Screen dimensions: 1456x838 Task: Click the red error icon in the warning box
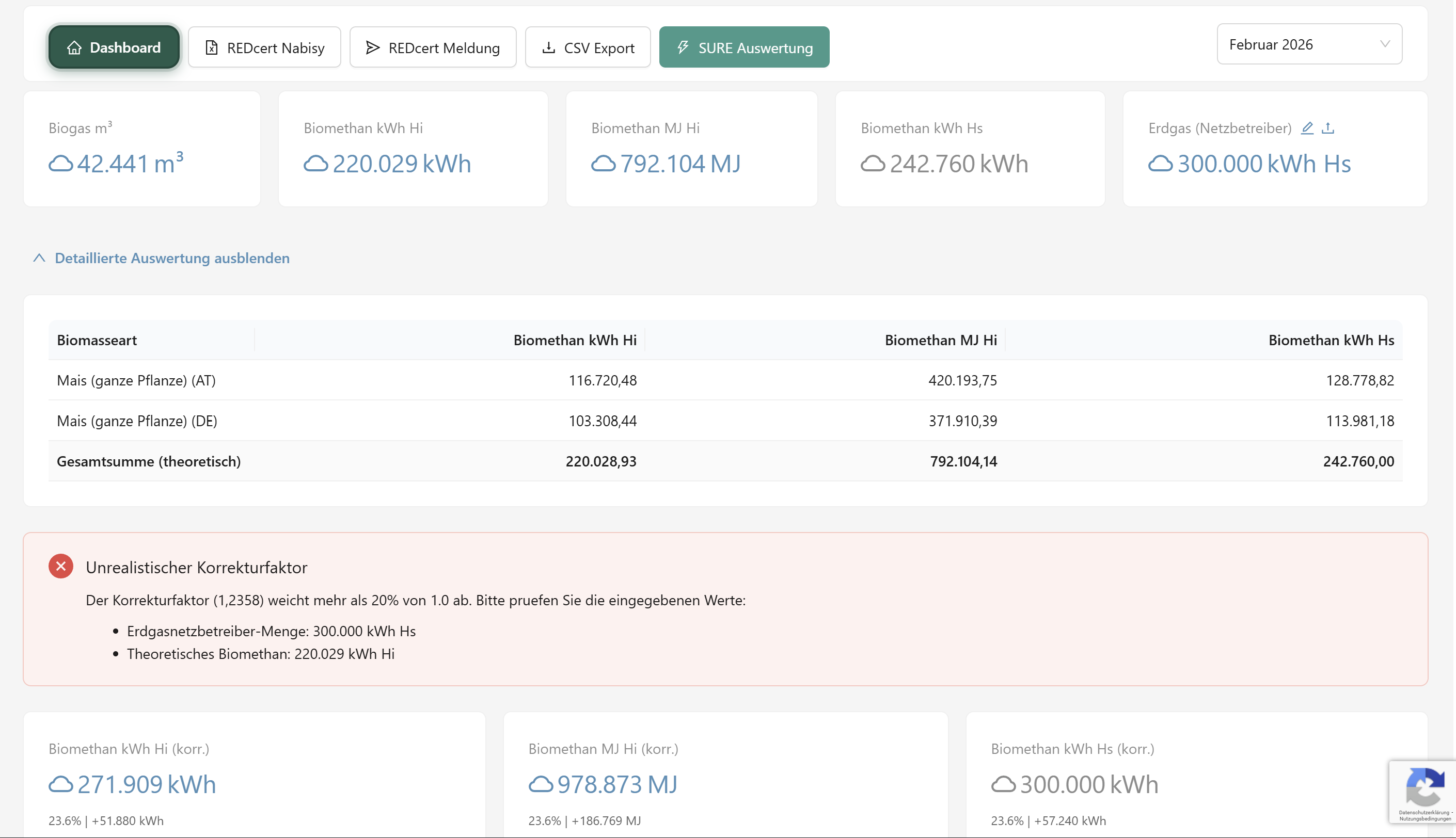click(x=60, y=567)
